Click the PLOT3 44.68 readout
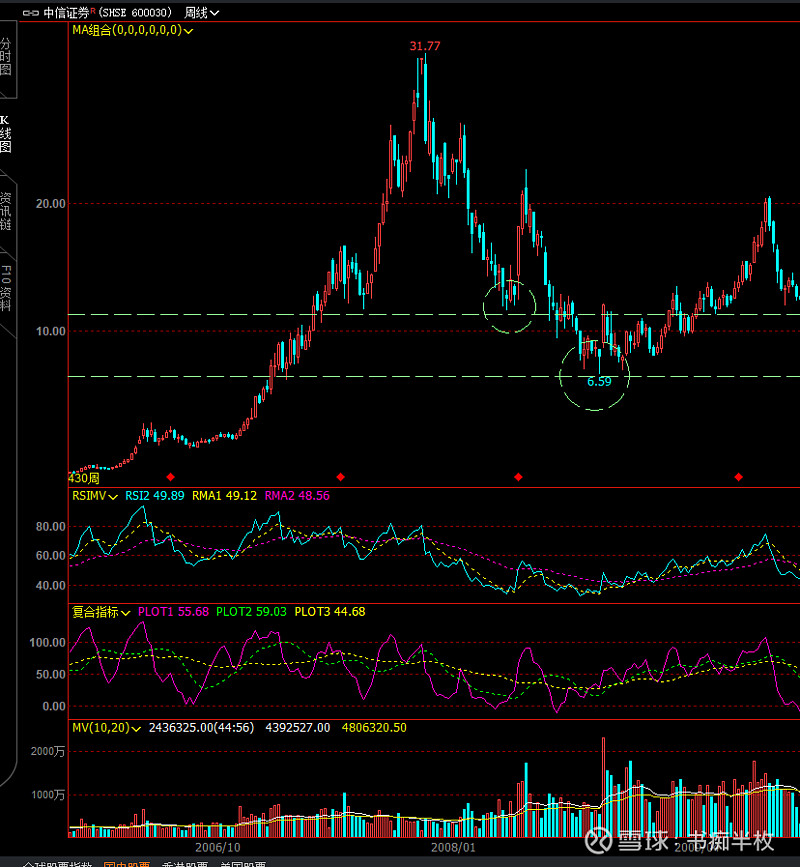The width and height of the screenshot is (800, 867). tap(330, 612)
